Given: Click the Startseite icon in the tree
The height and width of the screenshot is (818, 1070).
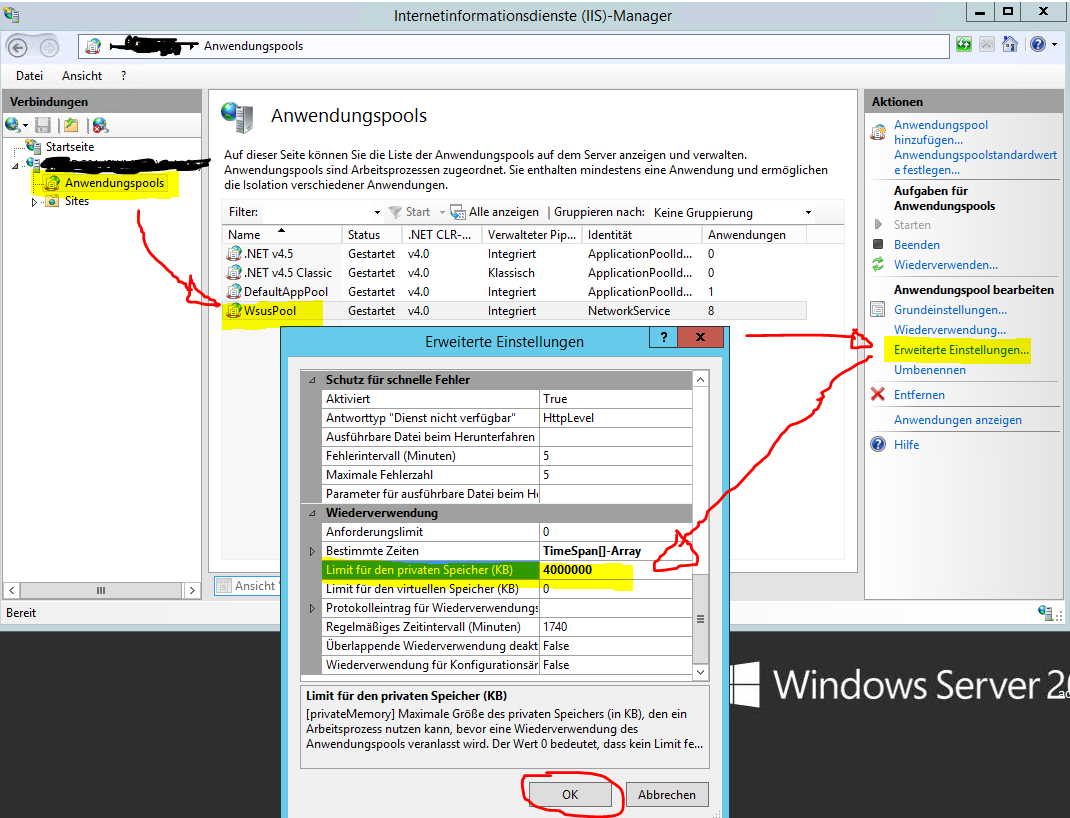Looking at the screenshot, I should pyautogui.click(x=33, y=146).
